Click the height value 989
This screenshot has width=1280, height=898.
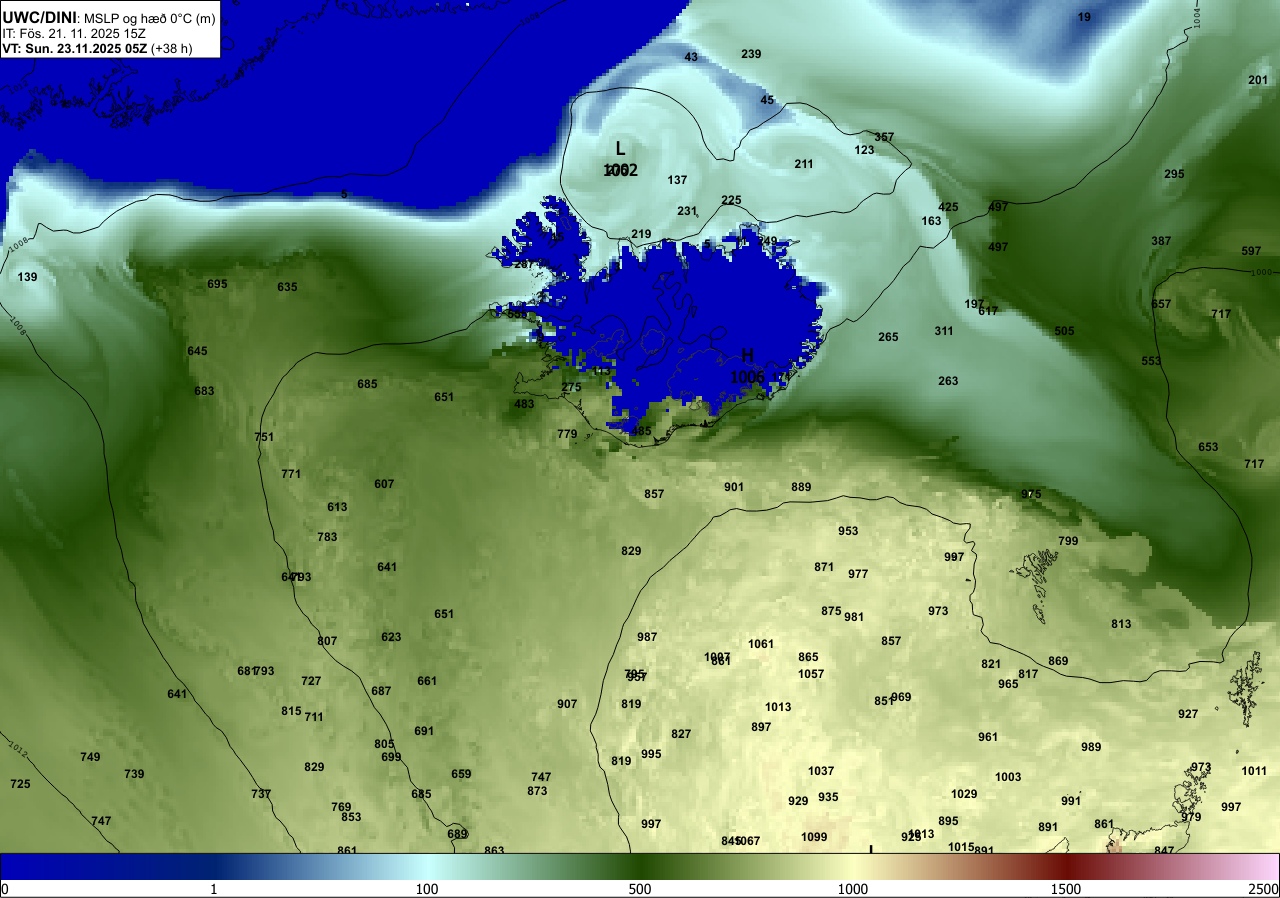1091,747
